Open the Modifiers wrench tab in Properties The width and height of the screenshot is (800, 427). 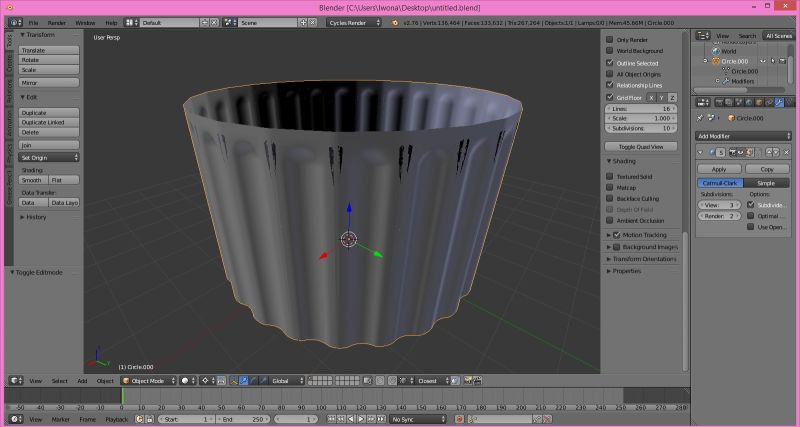pyautogui.click(x=779, y=103)
